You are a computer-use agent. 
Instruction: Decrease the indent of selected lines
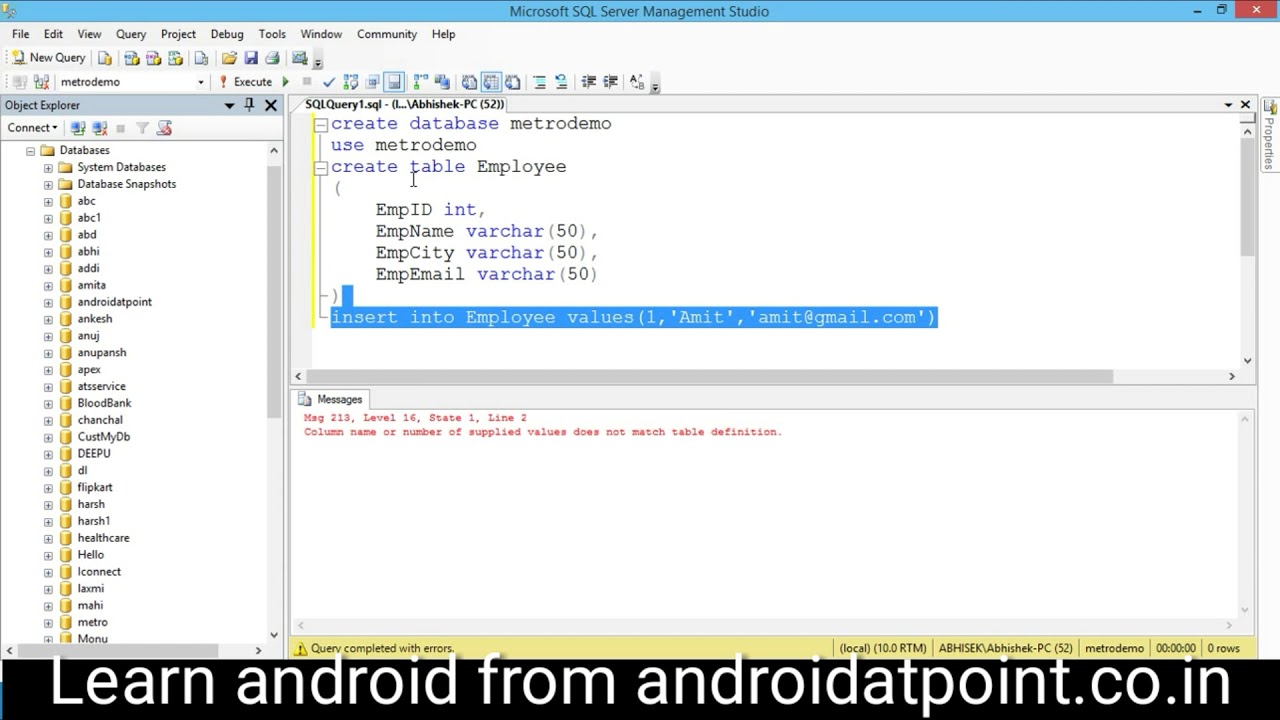(588, 82)
